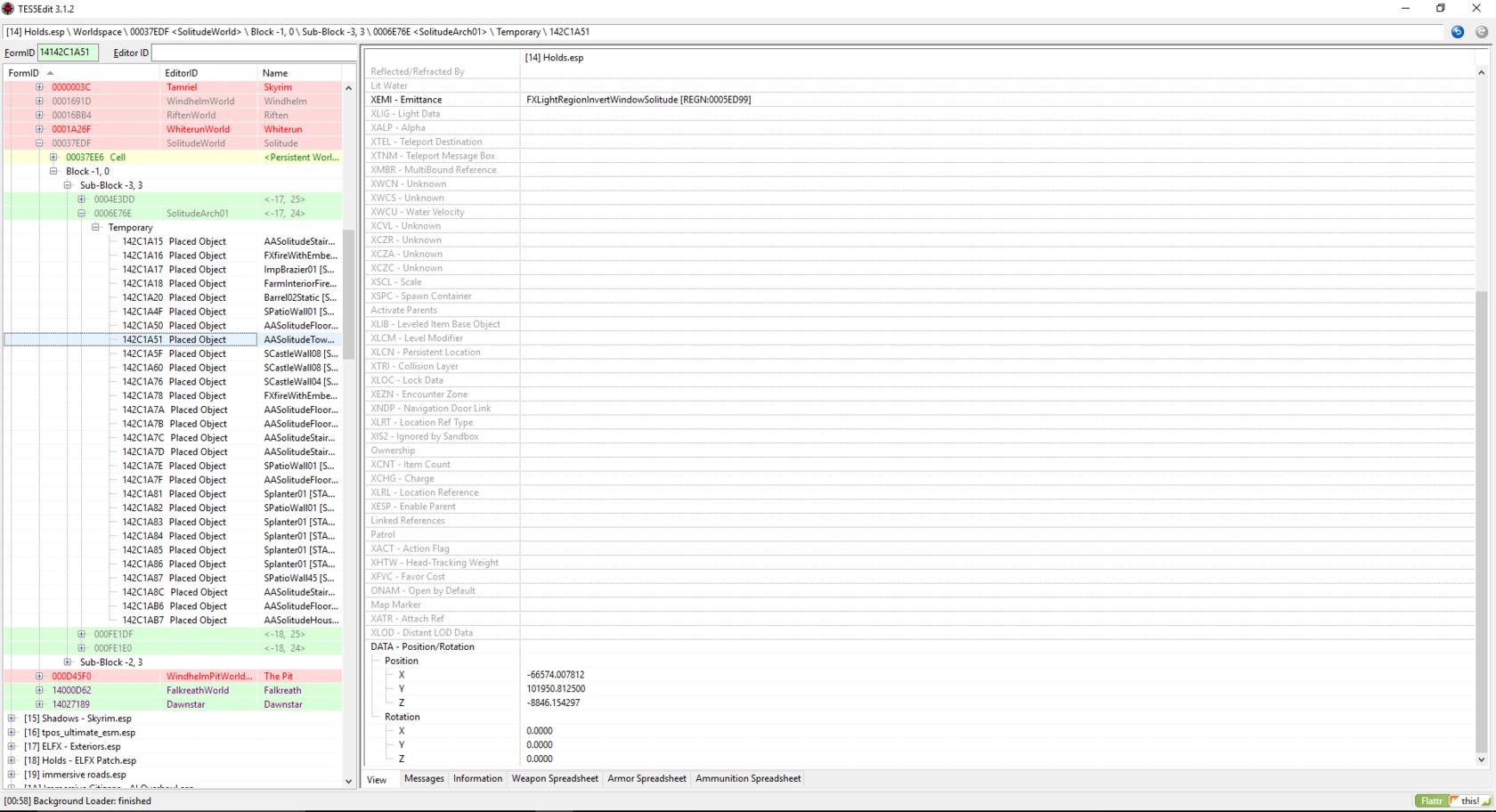Click the XESP - Enable Parent field label
The height and width of the screenshot is (812, 1496).
click(x=413, y=507)
